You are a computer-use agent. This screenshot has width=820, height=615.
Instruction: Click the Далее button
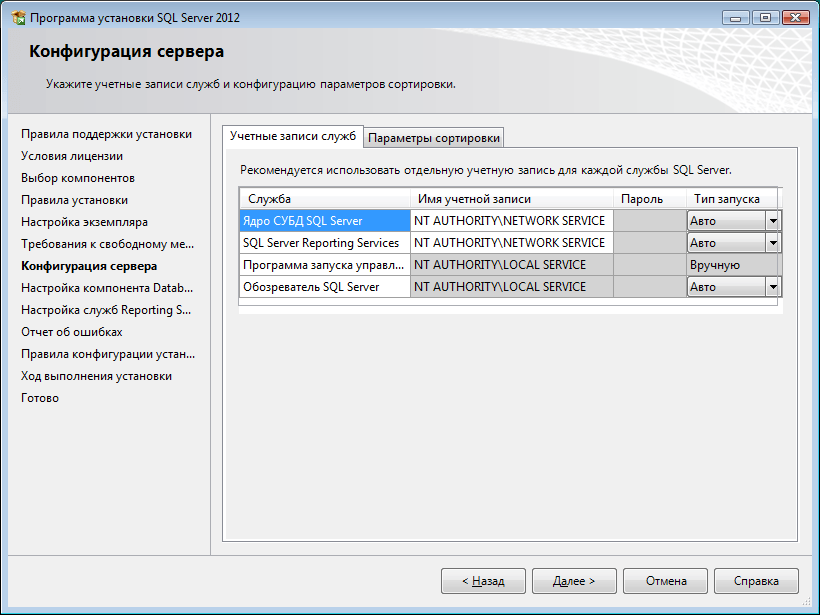tap(573, 581)
